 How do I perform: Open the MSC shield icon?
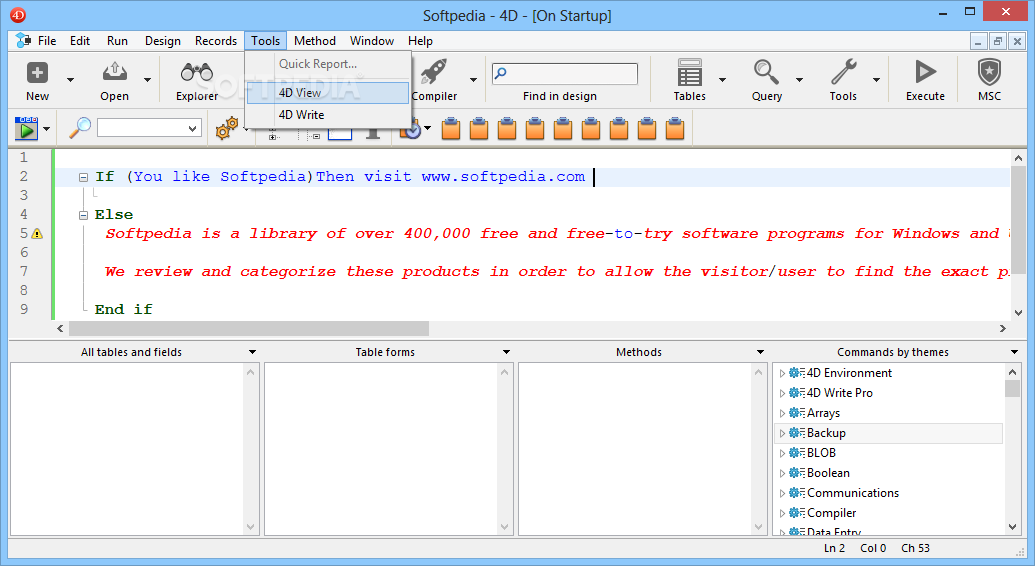click(x=989, y=72)
